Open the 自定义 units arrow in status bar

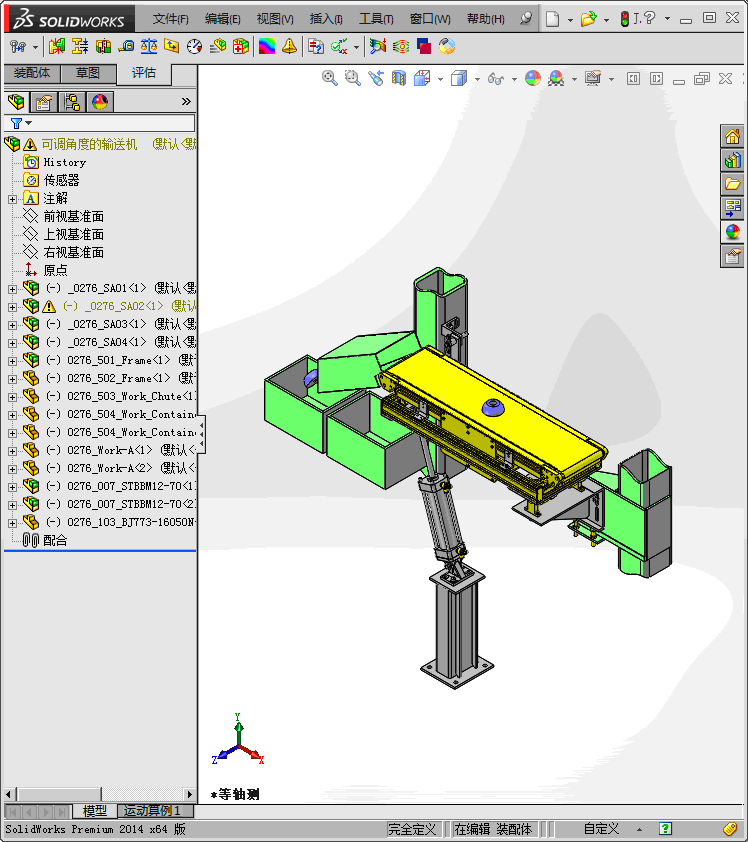click(640, 830)
